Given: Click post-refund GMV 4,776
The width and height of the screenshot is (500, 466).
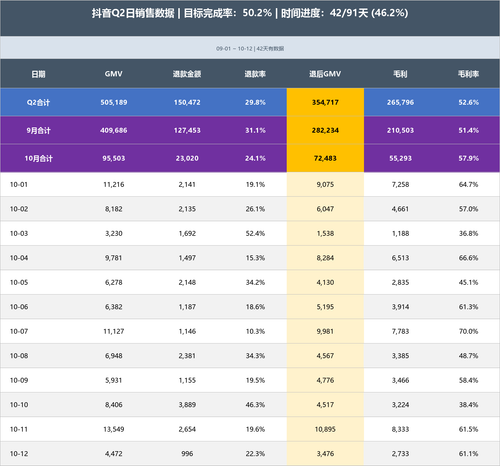Looking at the screenshot, I should point(325,380).
